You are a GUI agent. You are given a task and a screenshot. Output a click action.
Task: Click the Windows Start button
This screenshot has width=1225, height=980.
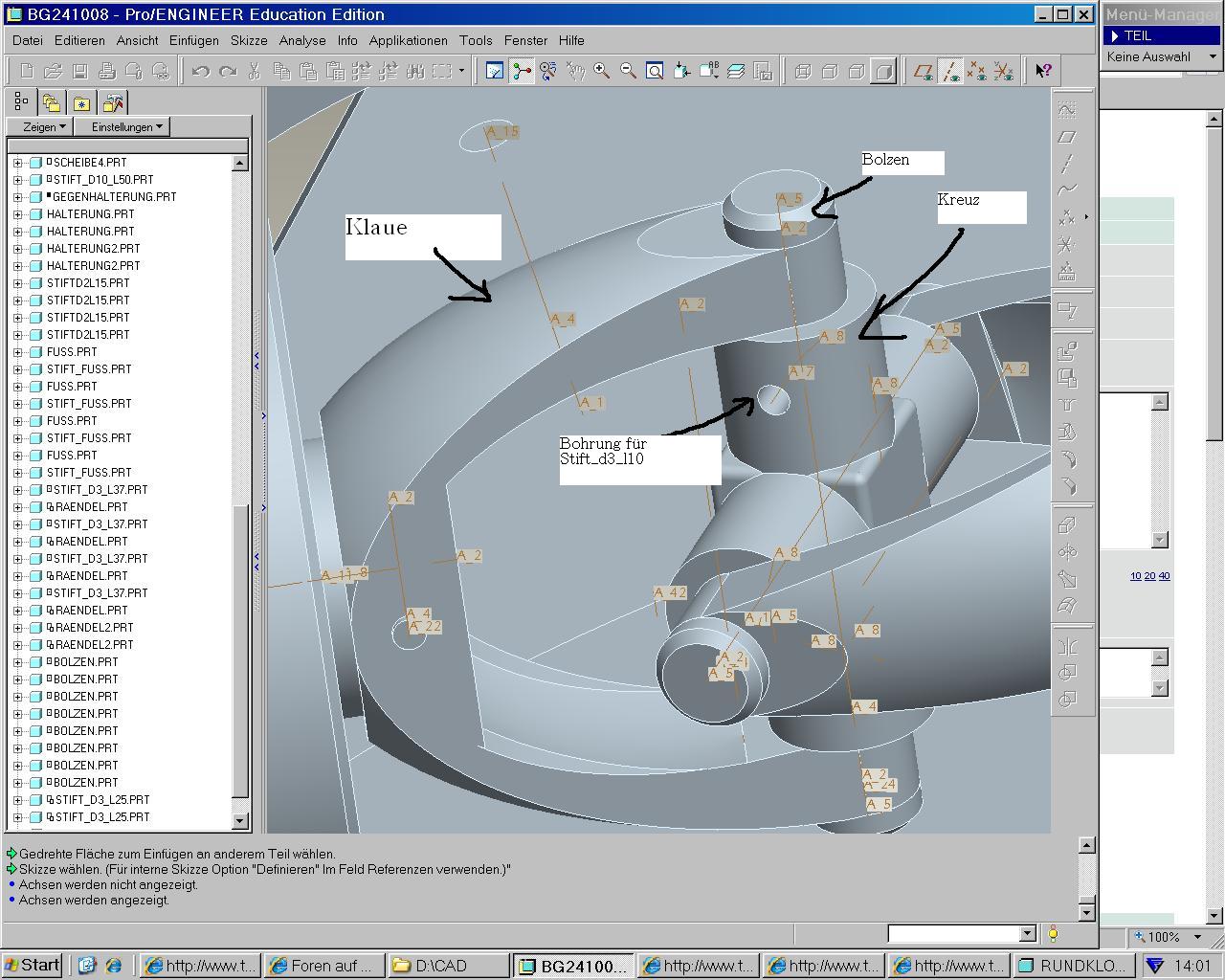32,965
